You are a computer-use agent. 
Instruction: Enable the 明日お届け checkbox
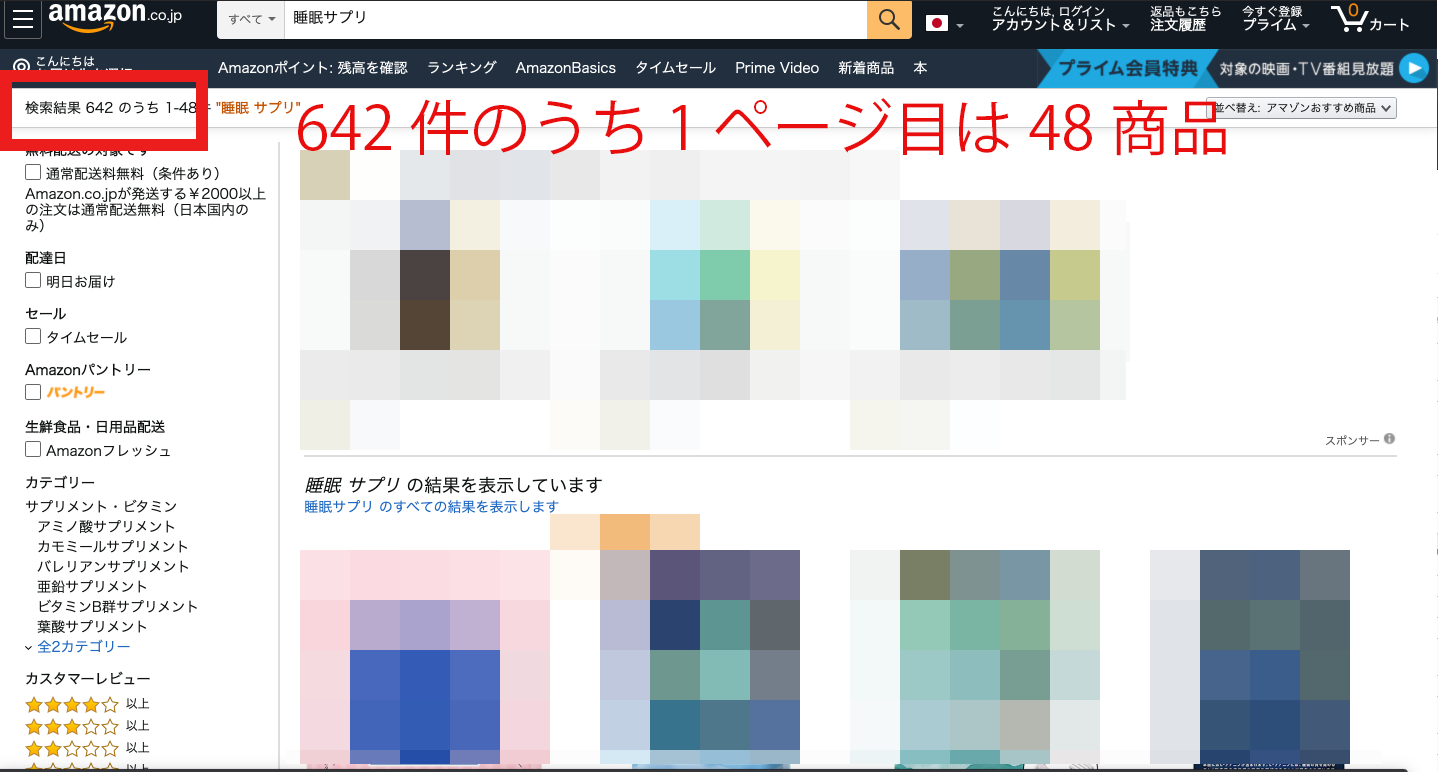[33, 281]
